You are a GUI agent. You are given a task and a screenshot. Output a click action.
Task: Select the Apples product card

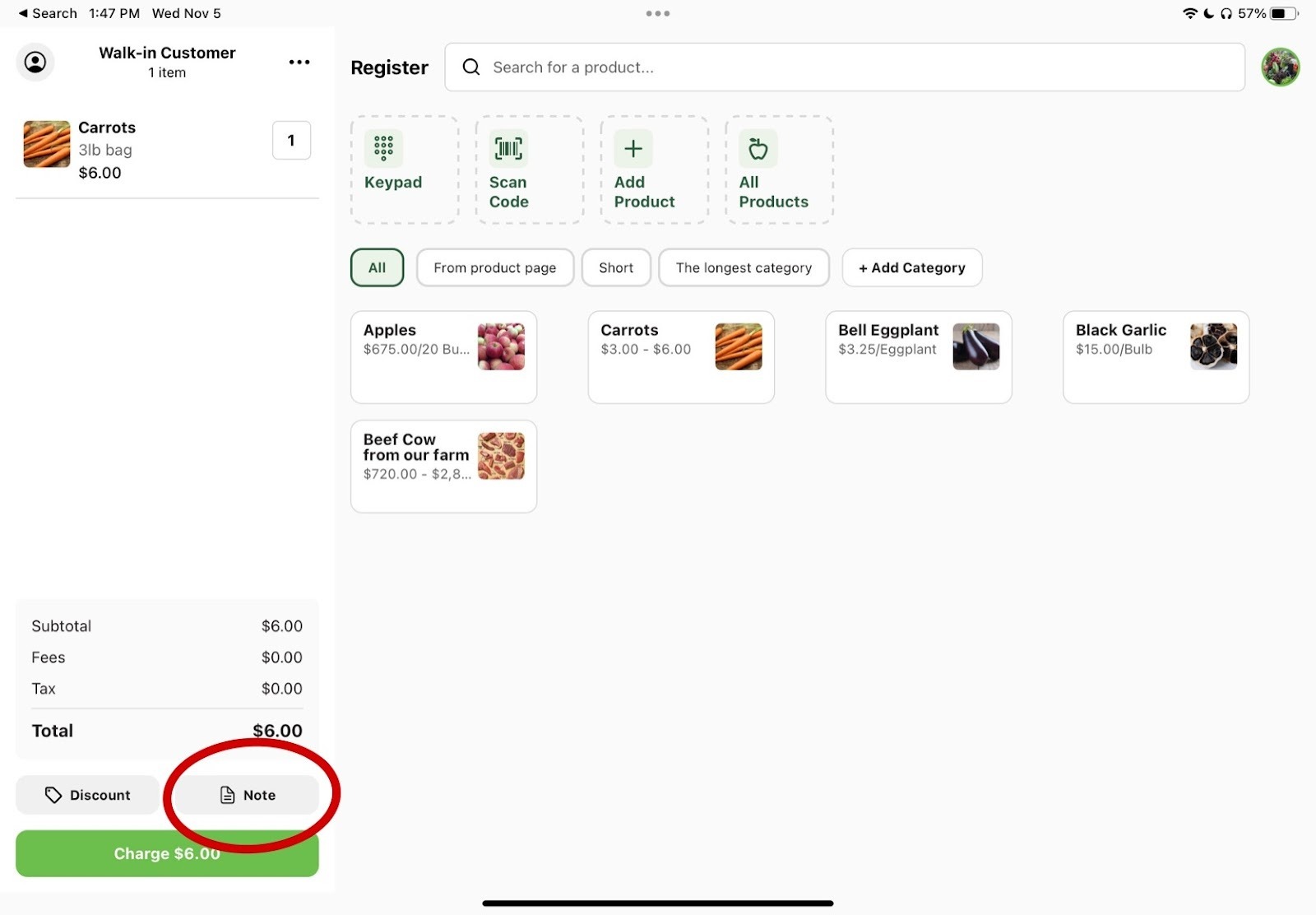click(443, 356)
